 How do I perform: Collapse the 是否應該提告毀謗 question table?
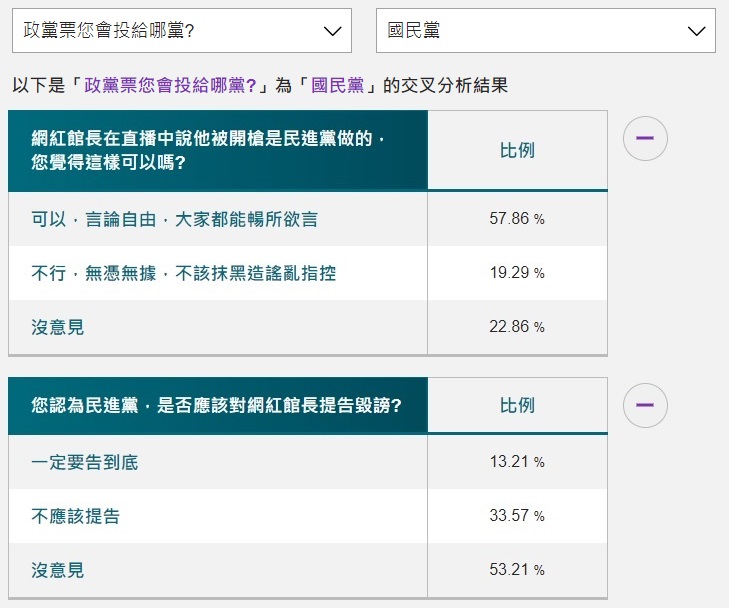click(645, 405)
